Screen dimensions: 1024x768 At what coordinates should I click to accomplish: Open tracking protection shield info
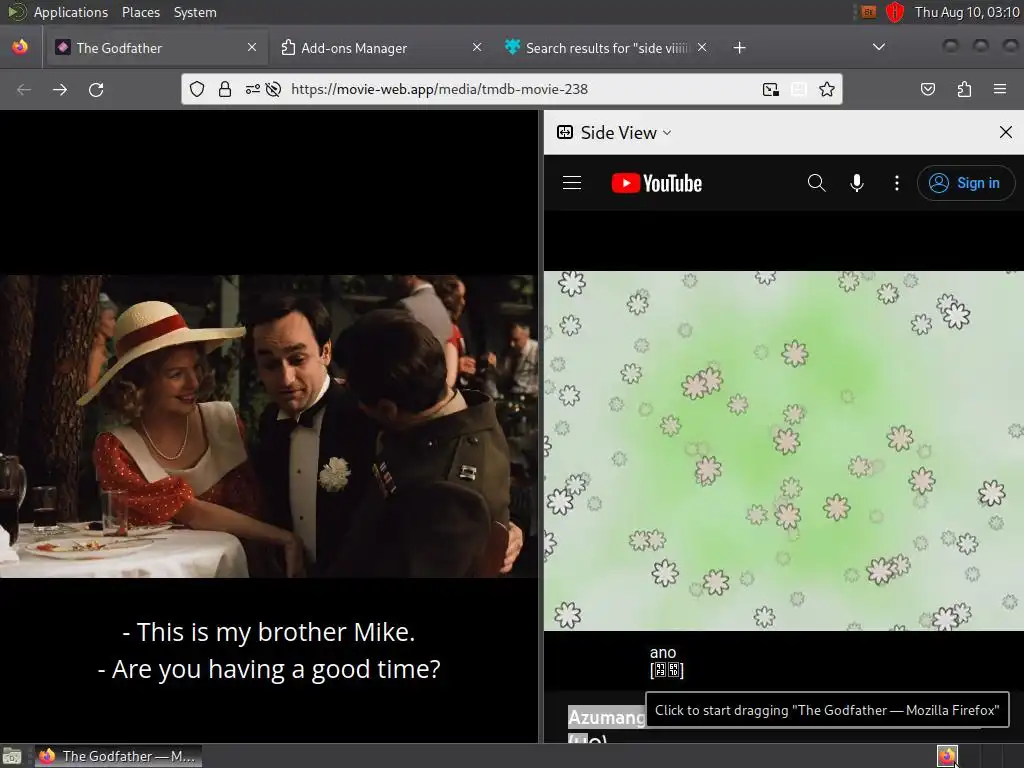(197, 89)
